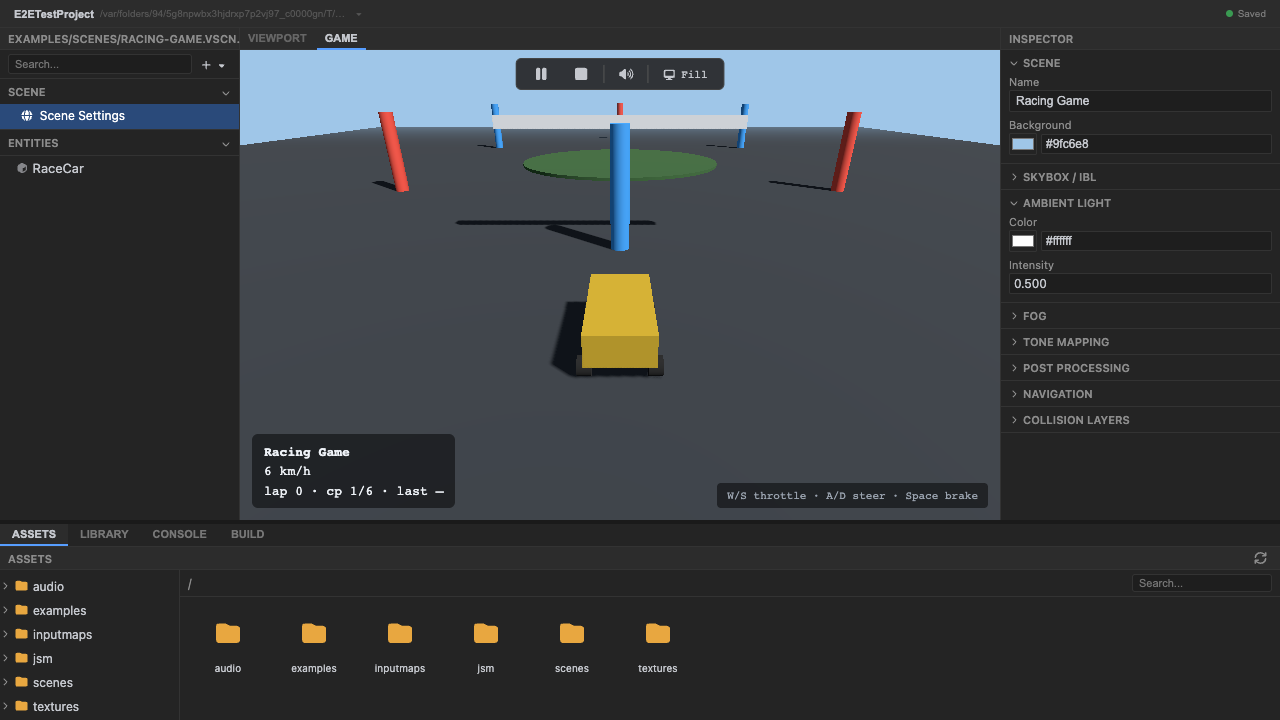Open the BUILD tab
This screenshot has height=720, width=1280.
(247, 534)
